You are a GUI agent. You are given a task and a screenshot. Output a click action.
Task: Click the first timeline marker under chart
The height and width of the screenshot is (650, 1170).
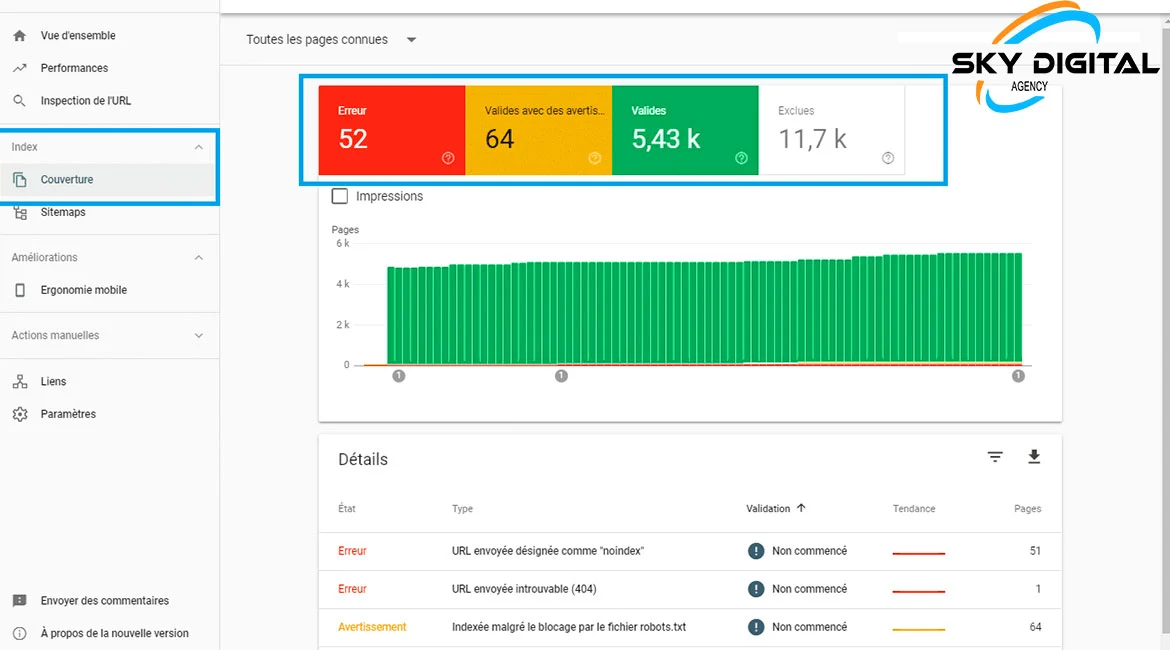pyautogui.click(x=399, y=376)
